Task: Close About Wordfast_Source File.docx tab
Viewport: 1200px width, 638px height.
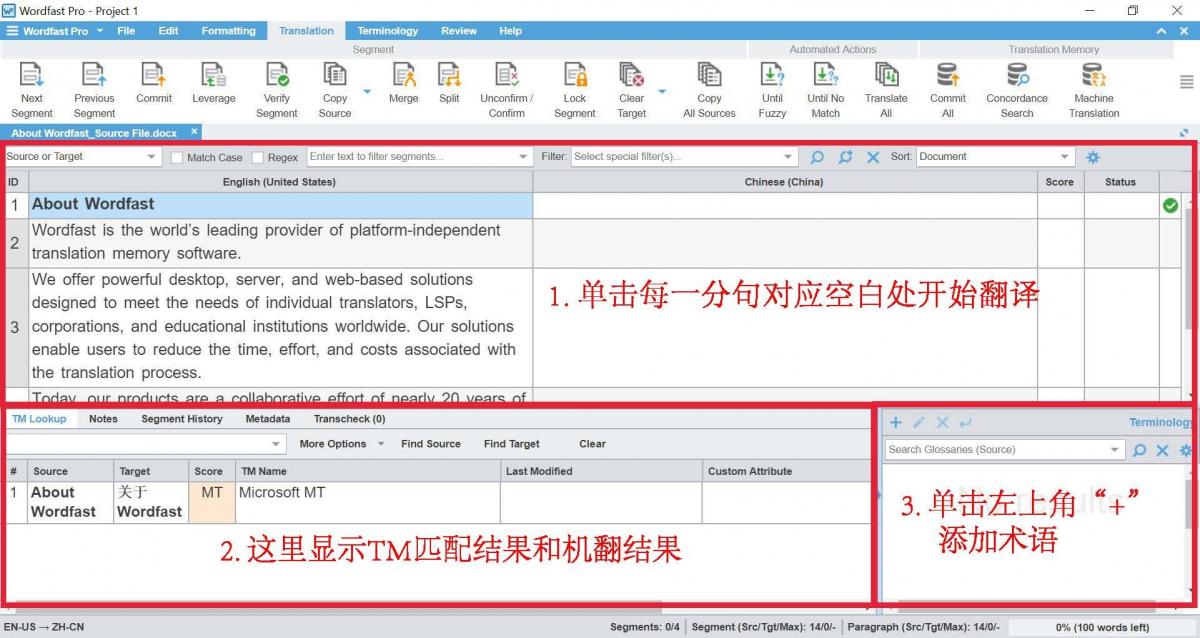Action: tap(194, 132)
